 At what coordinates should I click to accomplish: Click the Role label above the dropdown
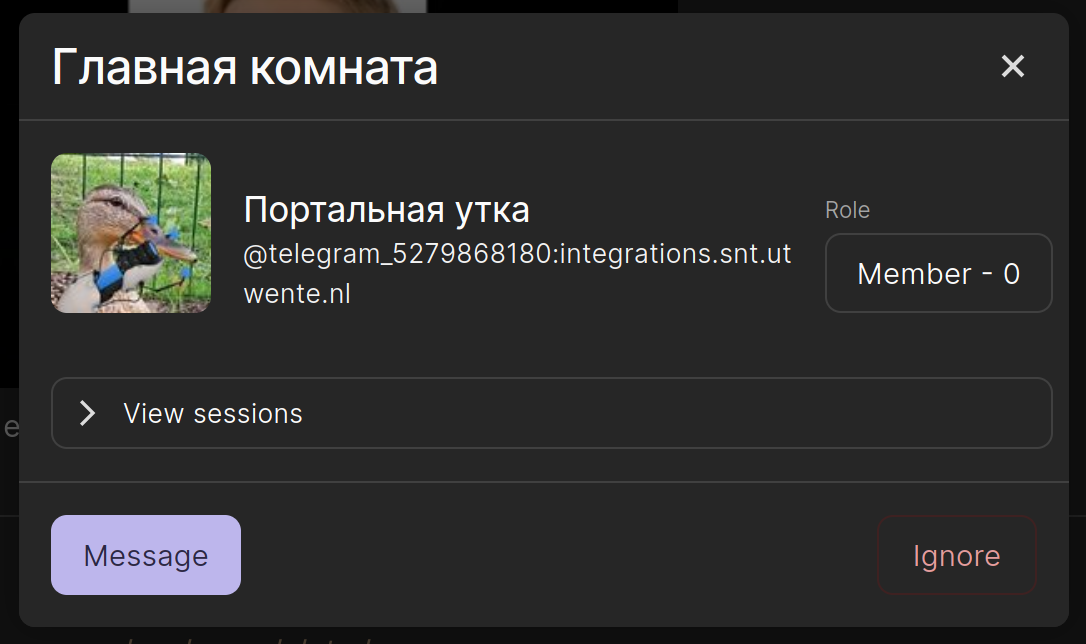[x=847, y=210]
